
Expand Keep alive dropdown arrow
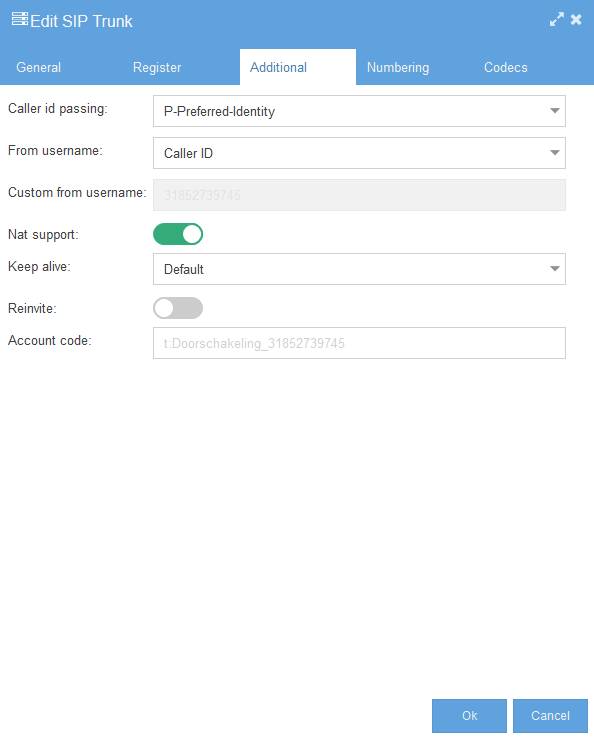tap(554, 269)
